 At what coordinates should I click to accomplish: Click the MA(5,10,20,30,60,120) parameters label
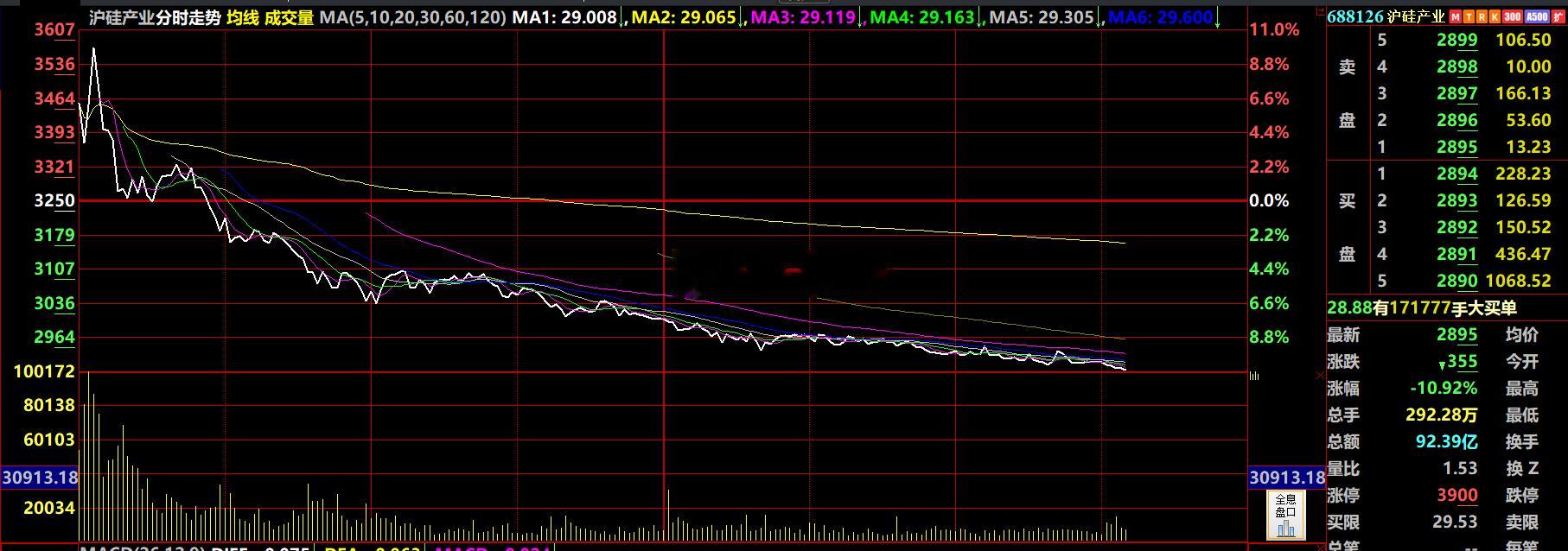[412, 17]
